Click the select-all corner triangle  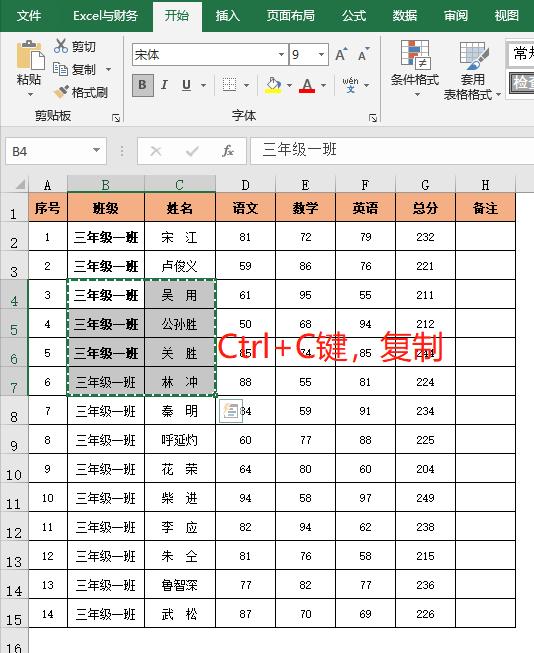(20, 184)
